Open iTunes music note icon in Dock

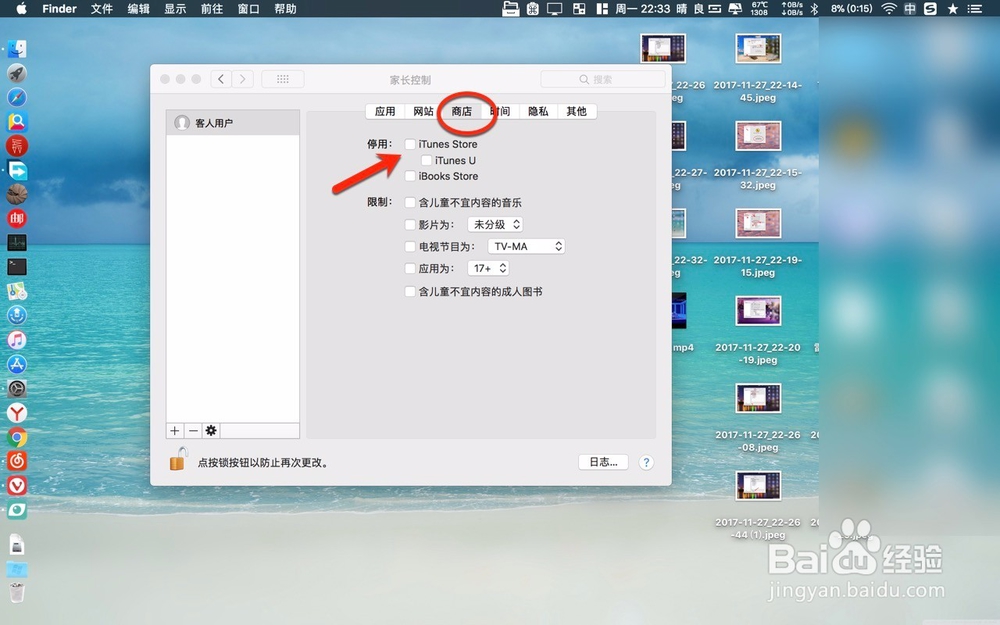17,340
